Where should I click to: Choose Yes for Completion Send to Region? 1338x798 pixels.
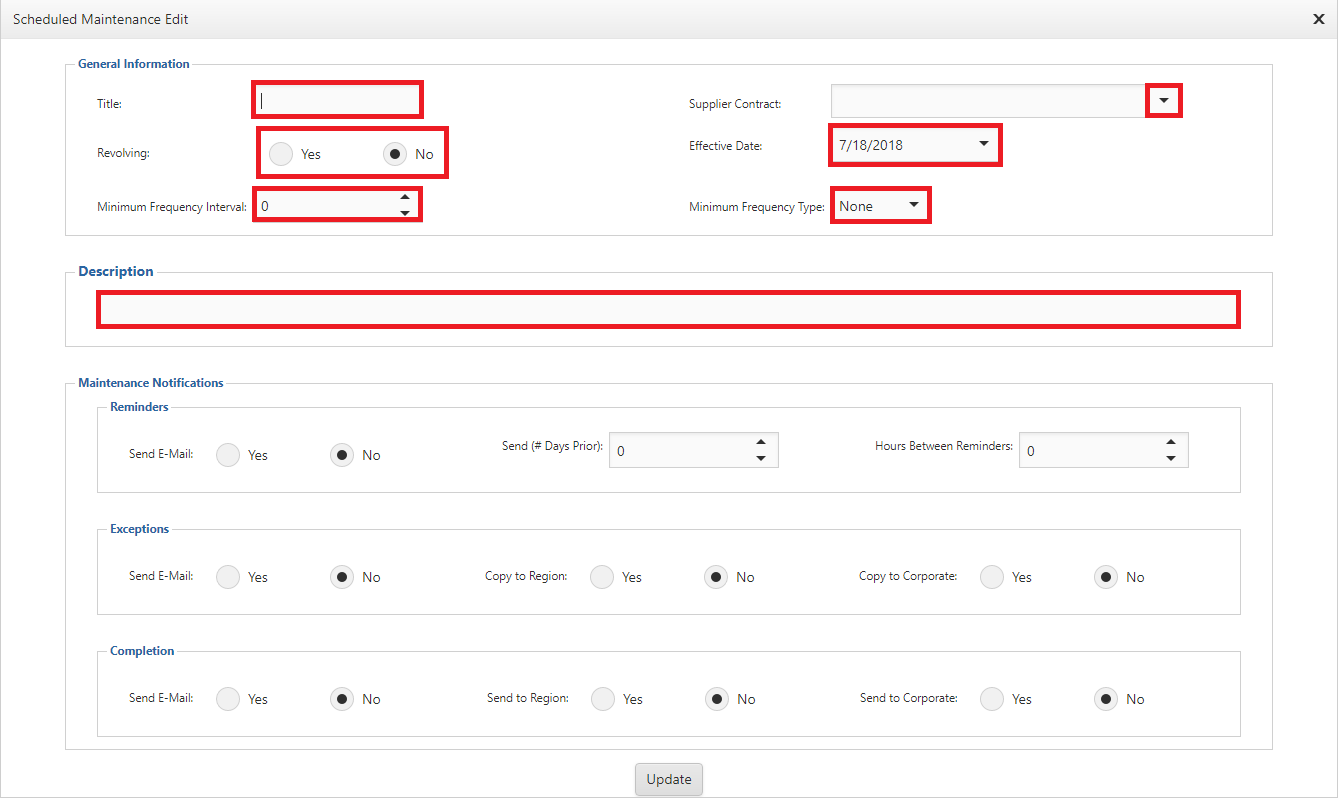(x=603, y=699)
